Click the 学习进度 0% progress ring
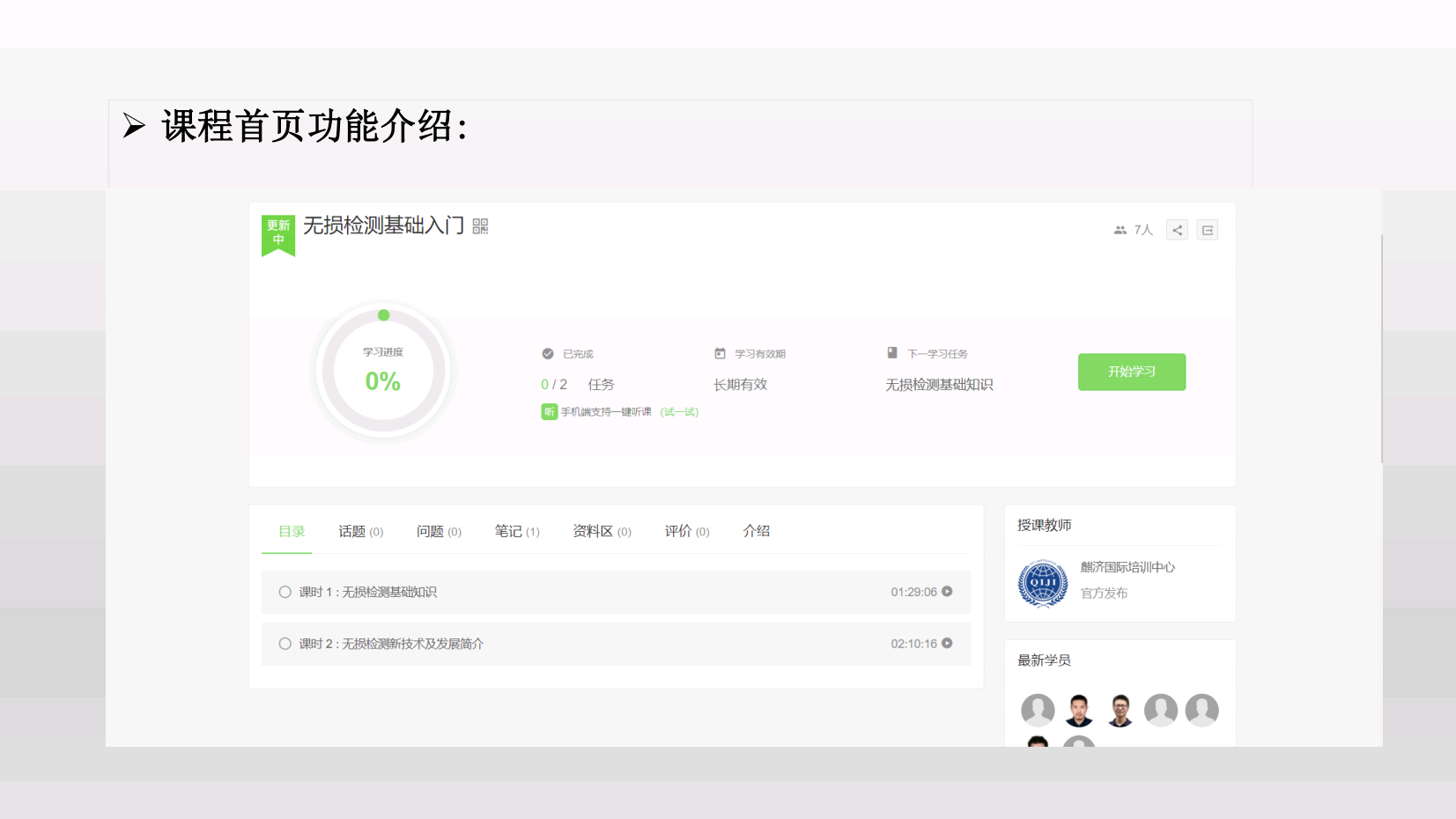1456x819 pixels. pos(383,372)
